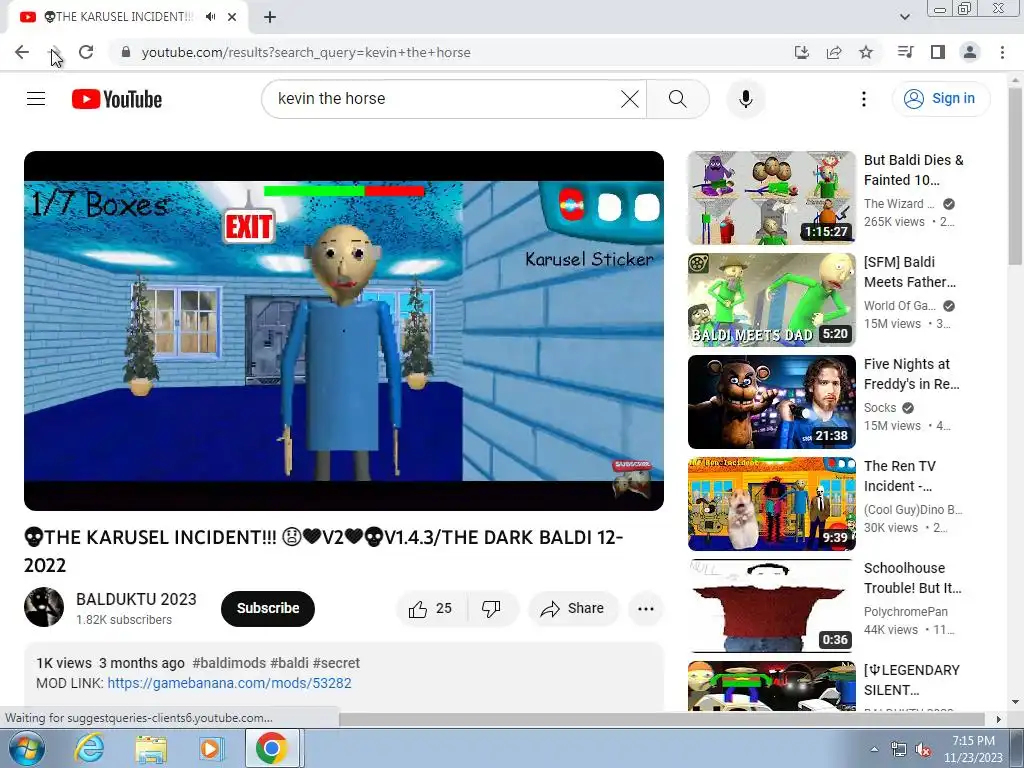Viewport: 1024px width, 768px height.
Task: Open Windows Start menu
Action: 26,748
